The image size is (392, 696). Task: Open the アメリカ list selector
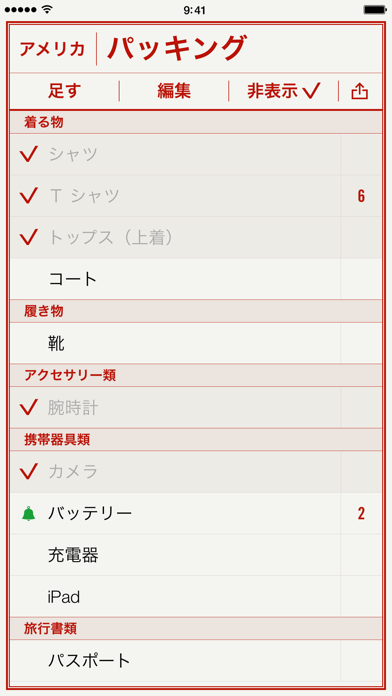(x=52, y=49)
